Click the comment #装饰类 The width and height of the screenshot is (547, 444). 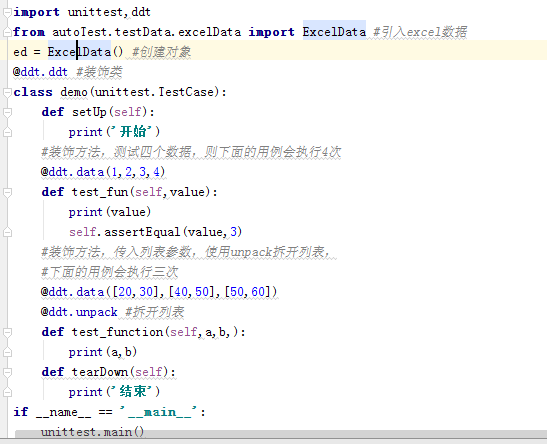point(99,72)
